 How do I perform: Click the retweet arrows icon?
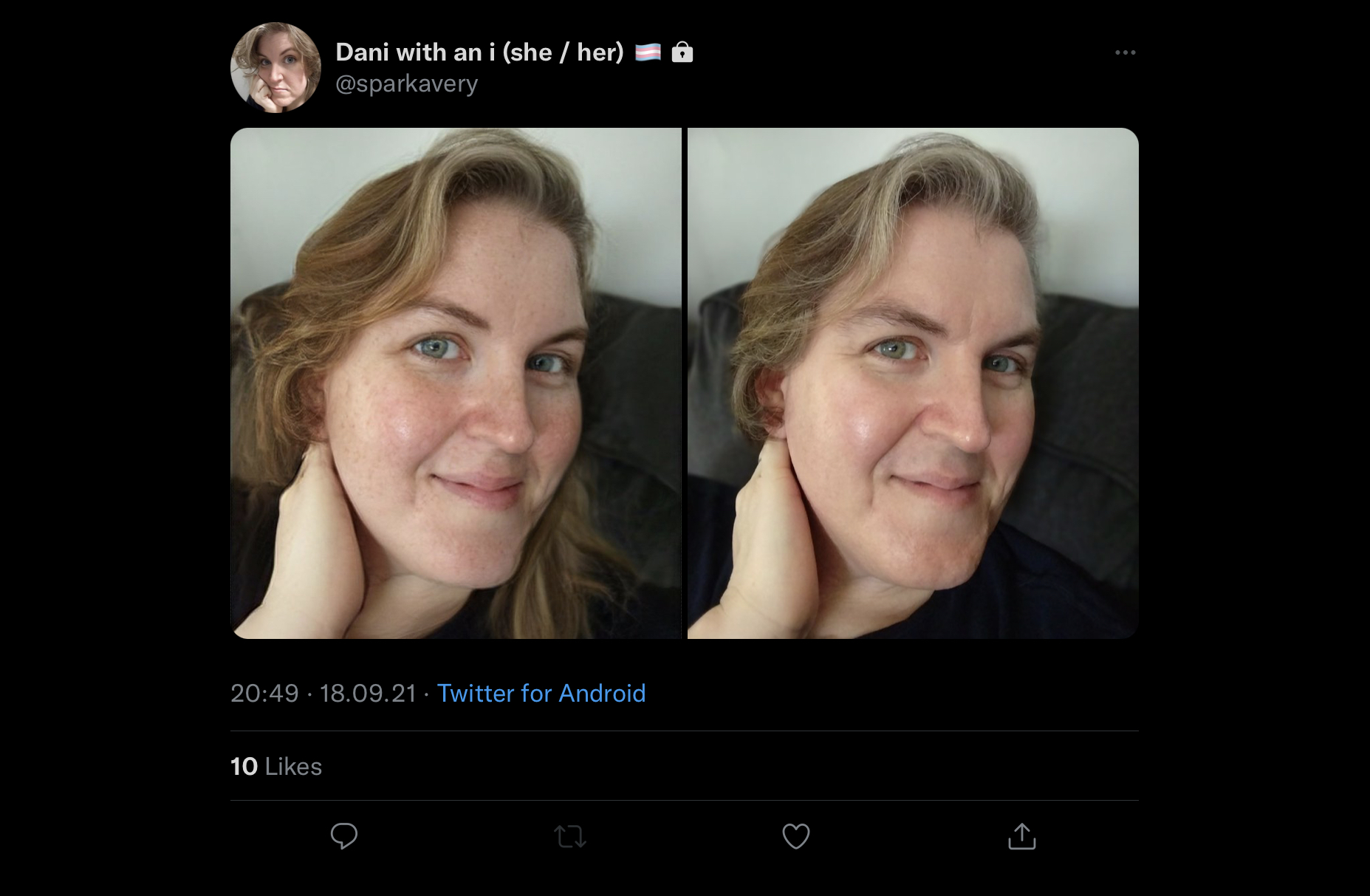pos(570,837)
